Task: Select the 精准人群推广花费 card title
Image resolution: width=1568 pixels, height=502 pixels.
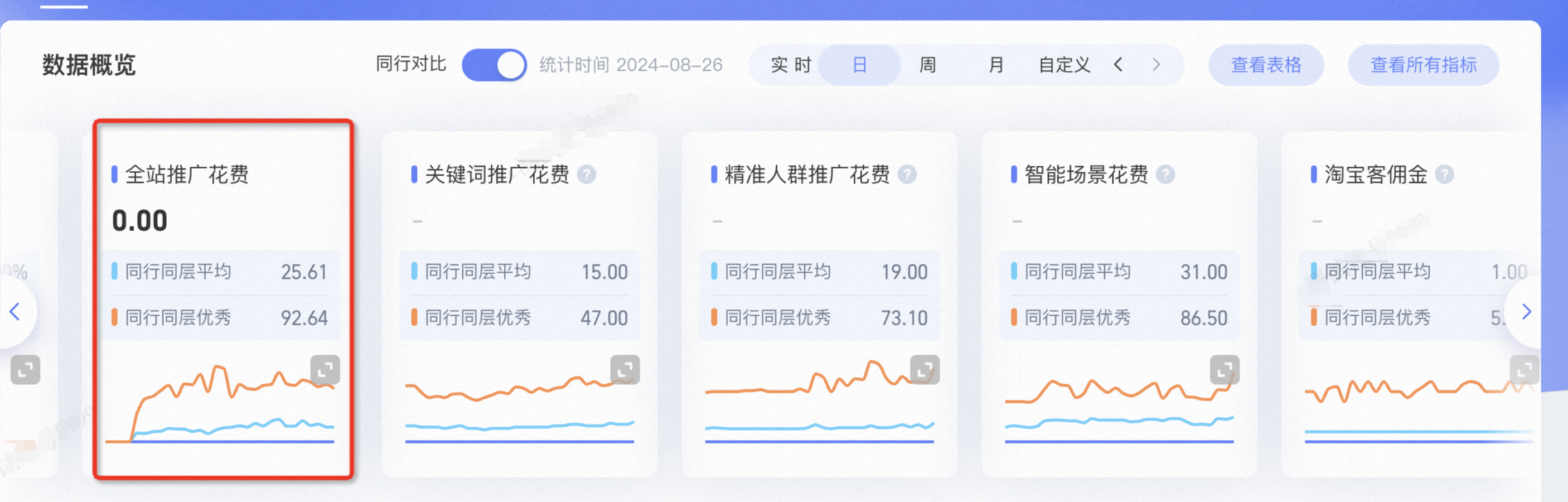Action: pyautogui.click(x=807, y=175)
